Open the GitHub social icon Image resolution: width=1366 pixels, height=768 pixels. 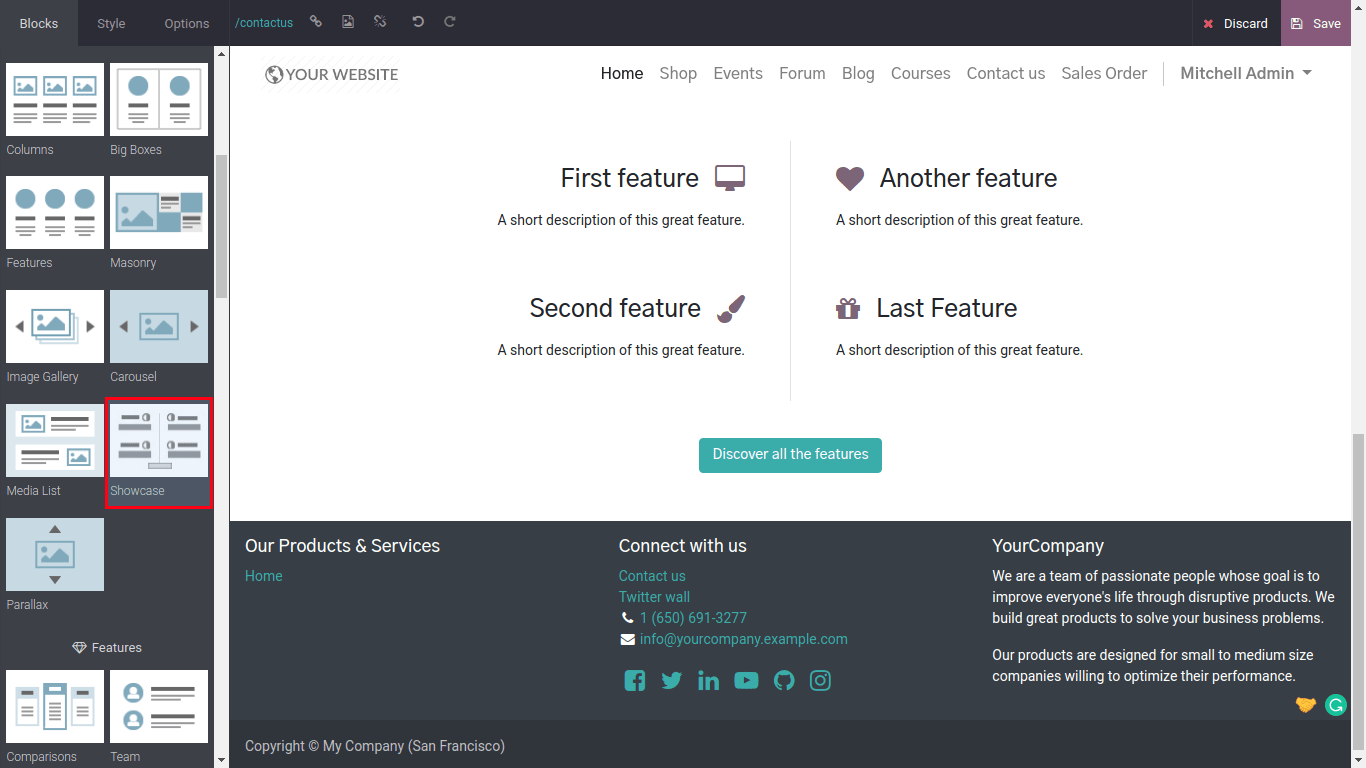784,681
